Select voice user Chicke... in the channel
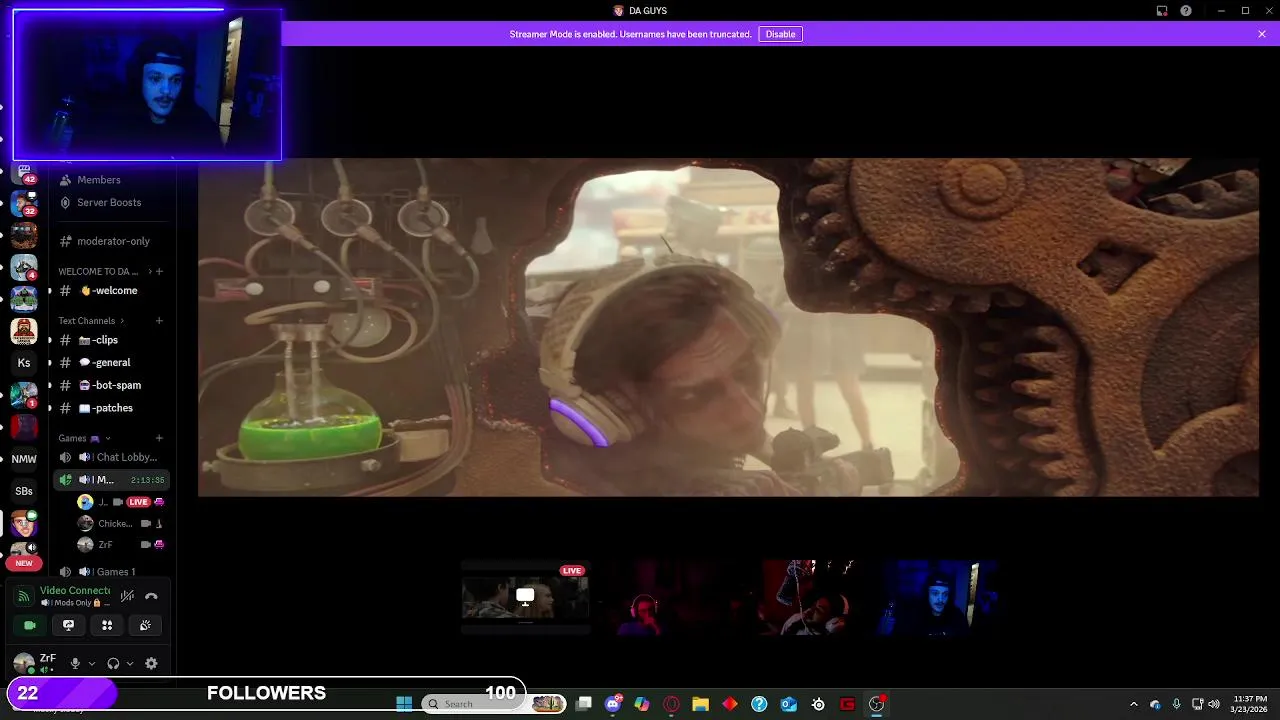The height and width of the screenshot is (720, 1280). [120, 524]
